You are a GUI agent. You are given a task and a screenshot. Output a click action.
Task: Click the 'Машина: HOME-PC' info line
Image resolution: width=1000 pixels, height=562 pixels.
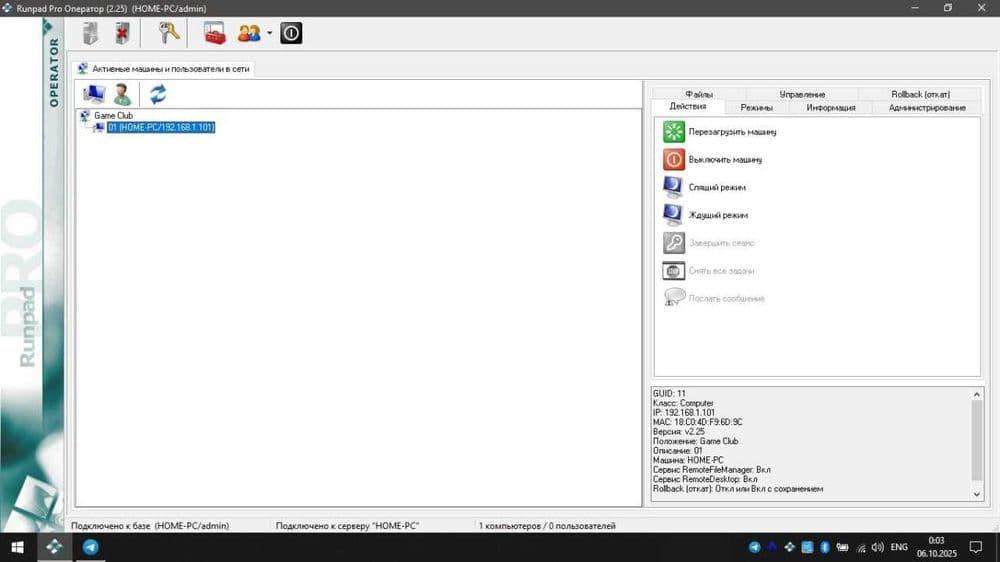688,460
